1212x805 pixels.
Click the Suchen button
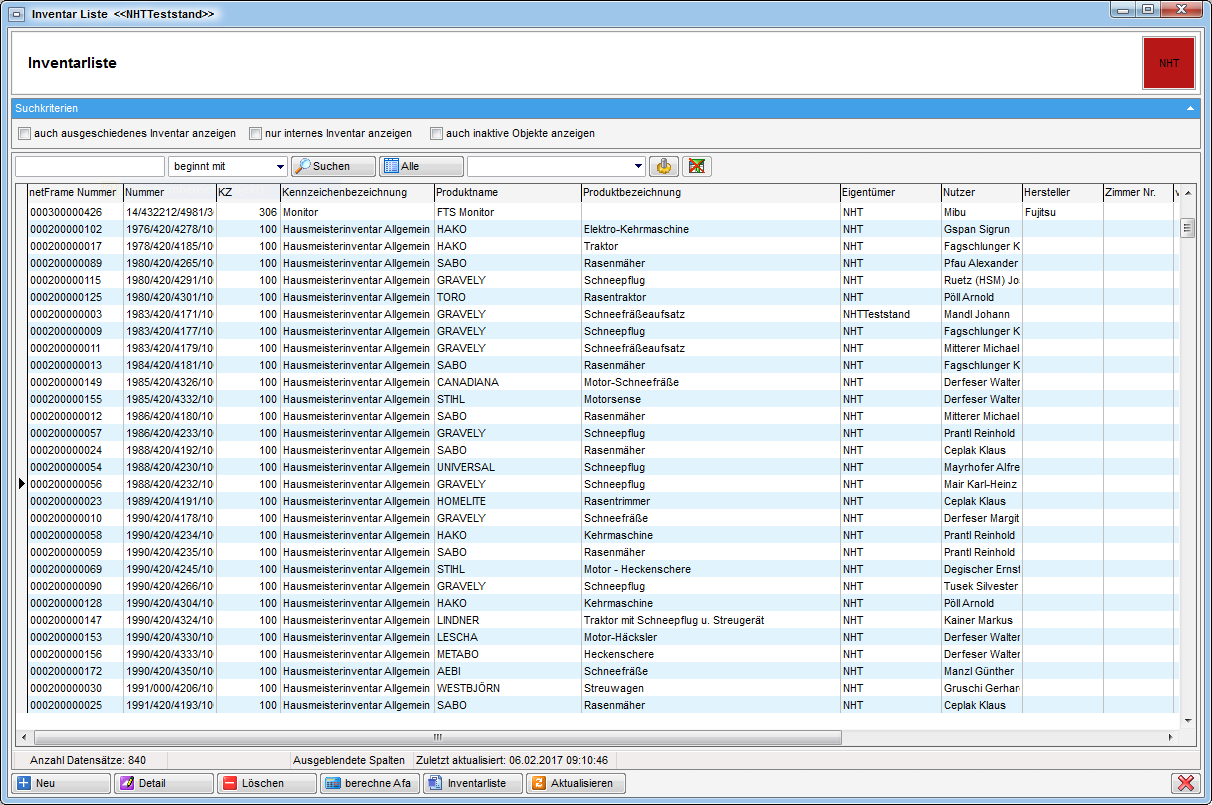[x=334, y=166]
